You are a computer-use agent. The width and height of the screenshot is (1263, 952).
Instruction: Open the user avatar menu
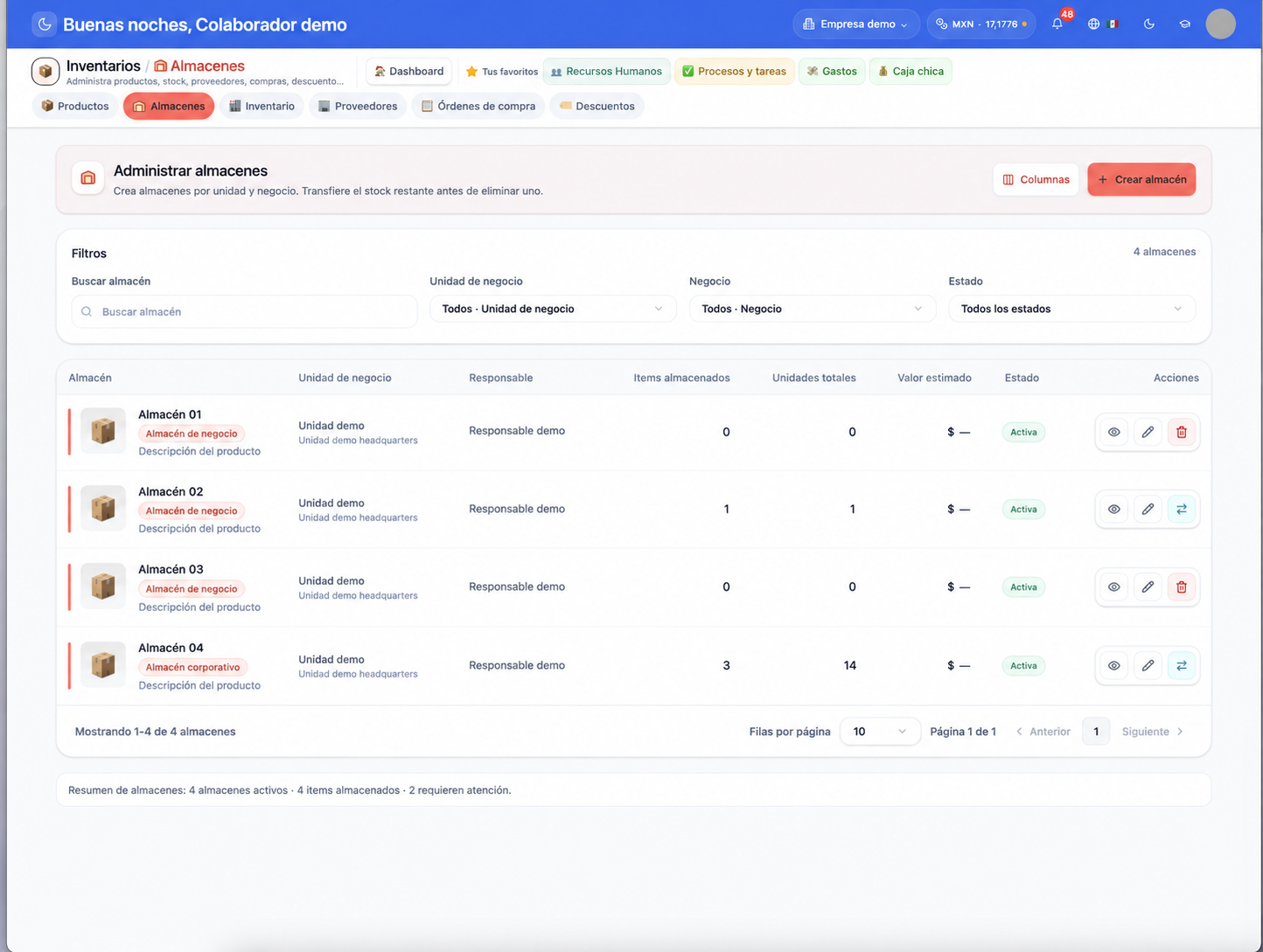pyautogui.click(x=1220, y=24)
